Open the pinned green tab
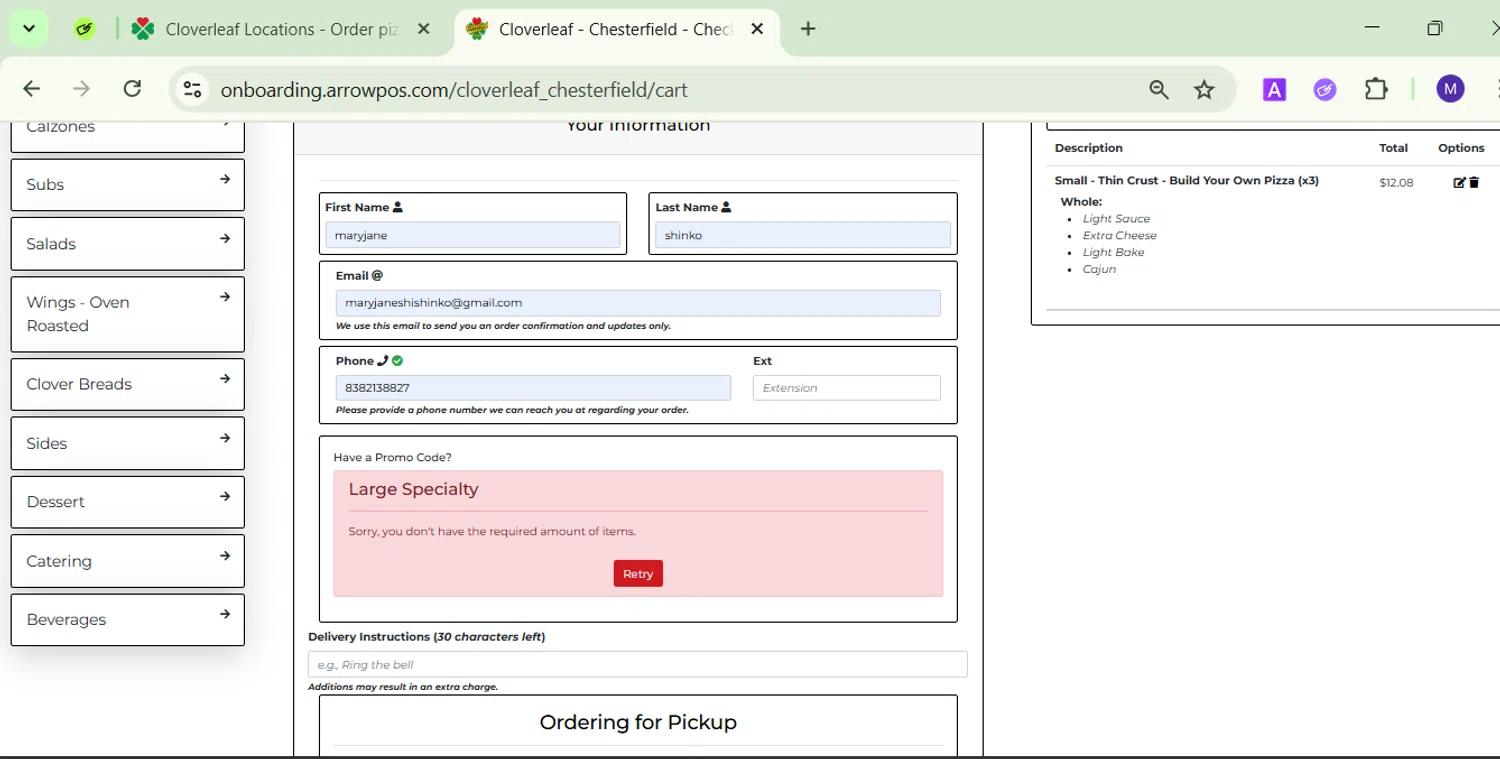Viewport: 1500px width, 759px height. click(85, 29)
